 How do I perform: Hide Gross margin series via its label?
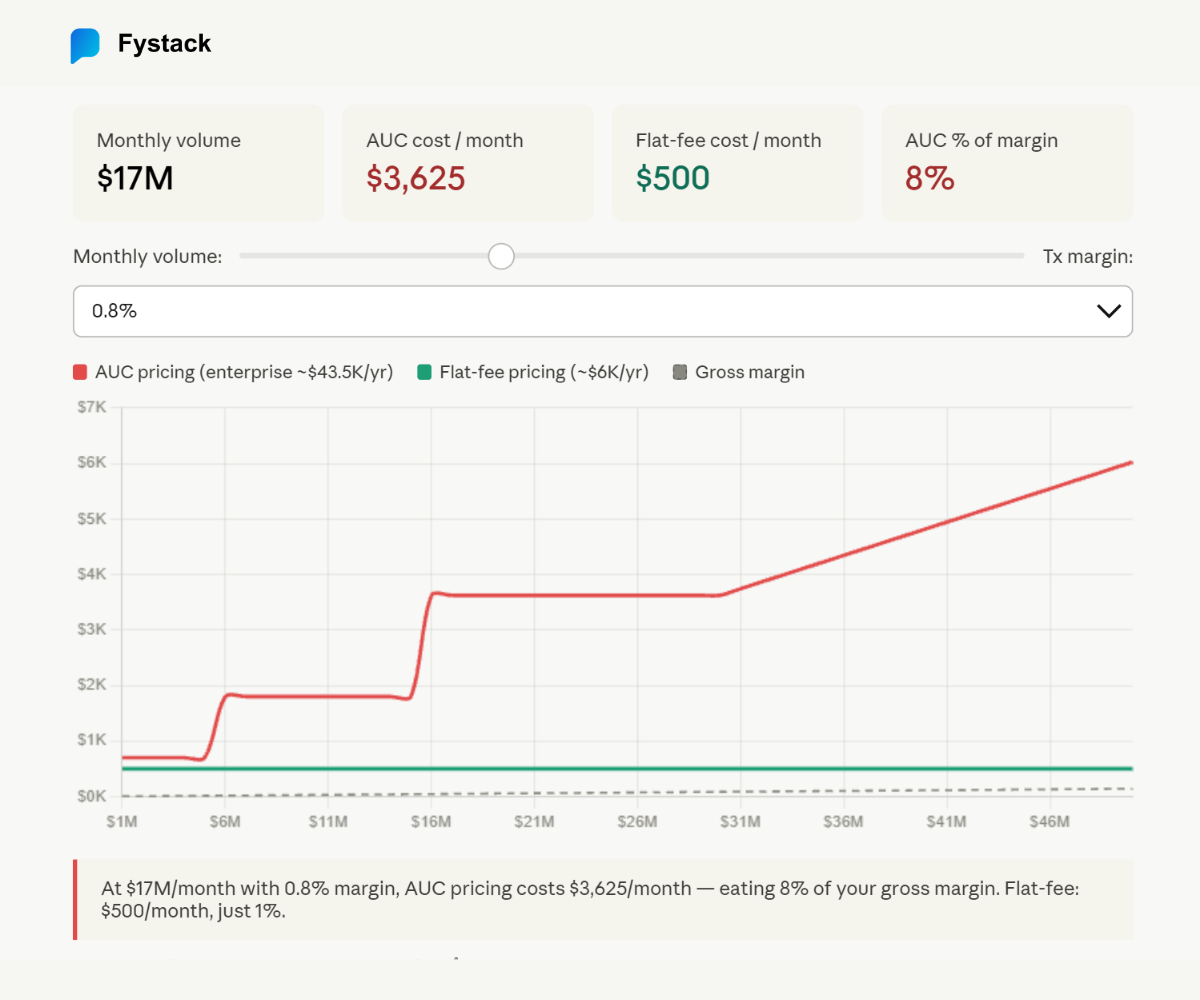click(750, 372)
